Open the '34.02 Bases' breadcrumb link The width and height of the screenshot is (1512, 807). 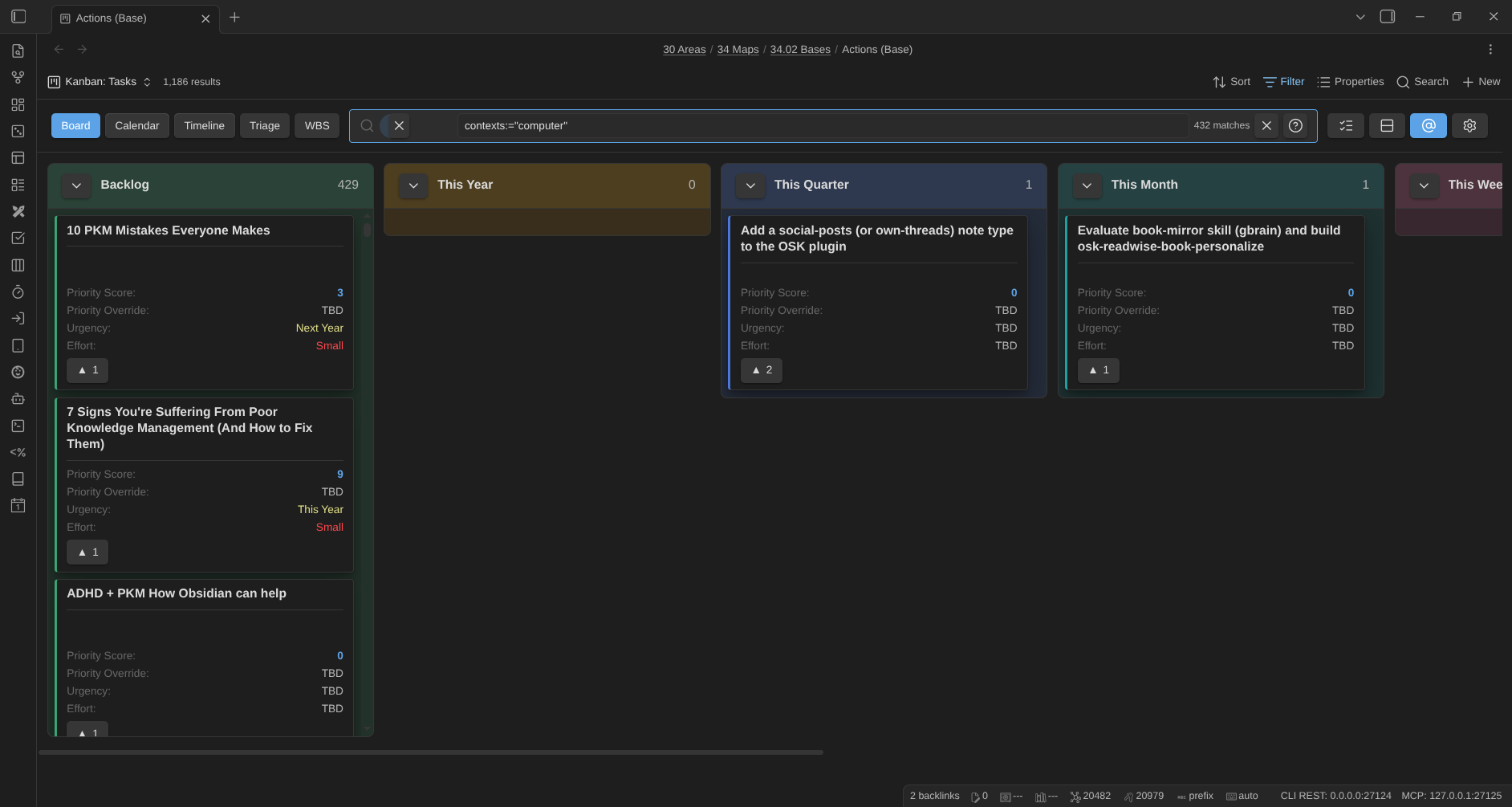click(x=800, y=50)
